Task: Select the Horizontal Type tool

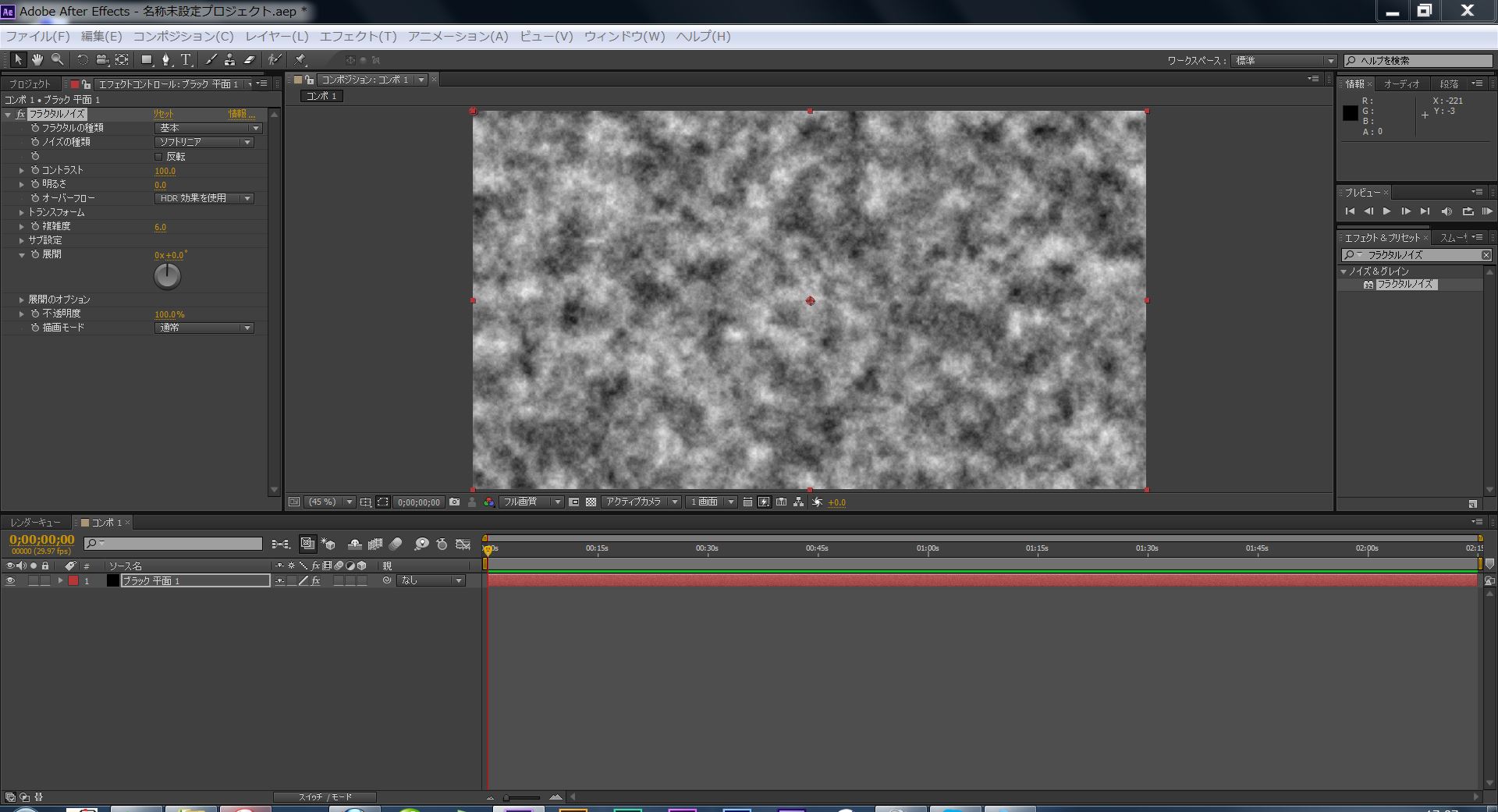Action: (186, 60)
